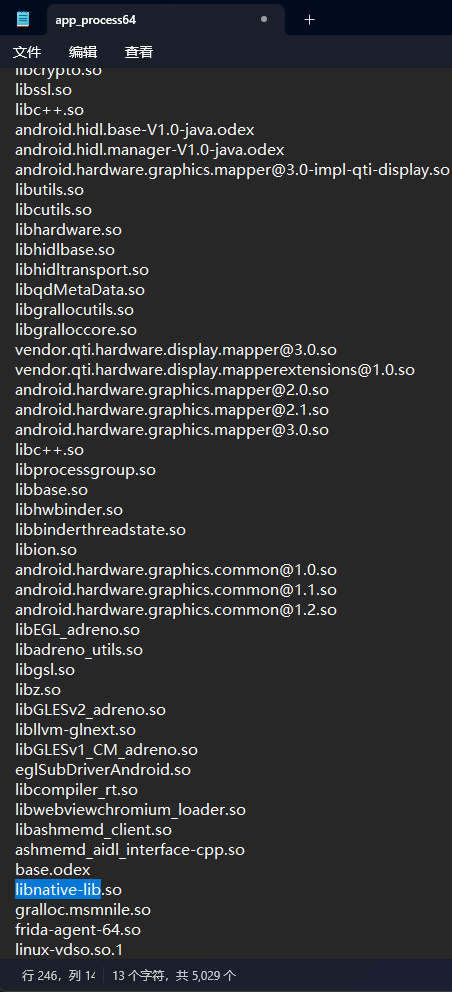Click the libhwbinder.so line
This screenshot has height=992, width=452.
(69, 510)
